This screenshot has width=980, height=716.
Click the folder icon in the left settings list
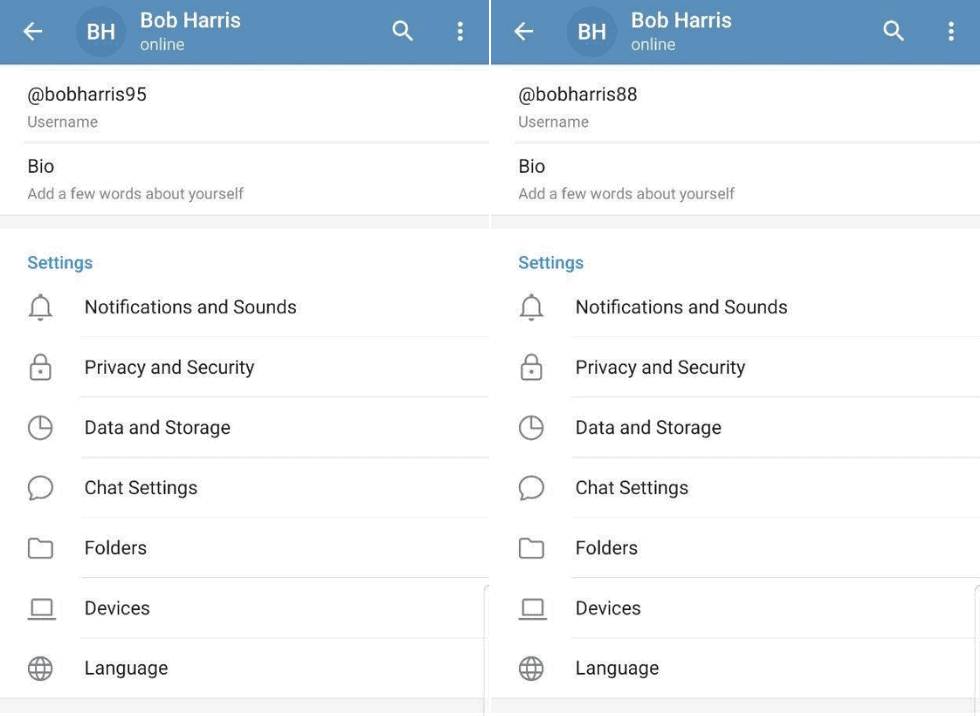click(x=40, y=548)
